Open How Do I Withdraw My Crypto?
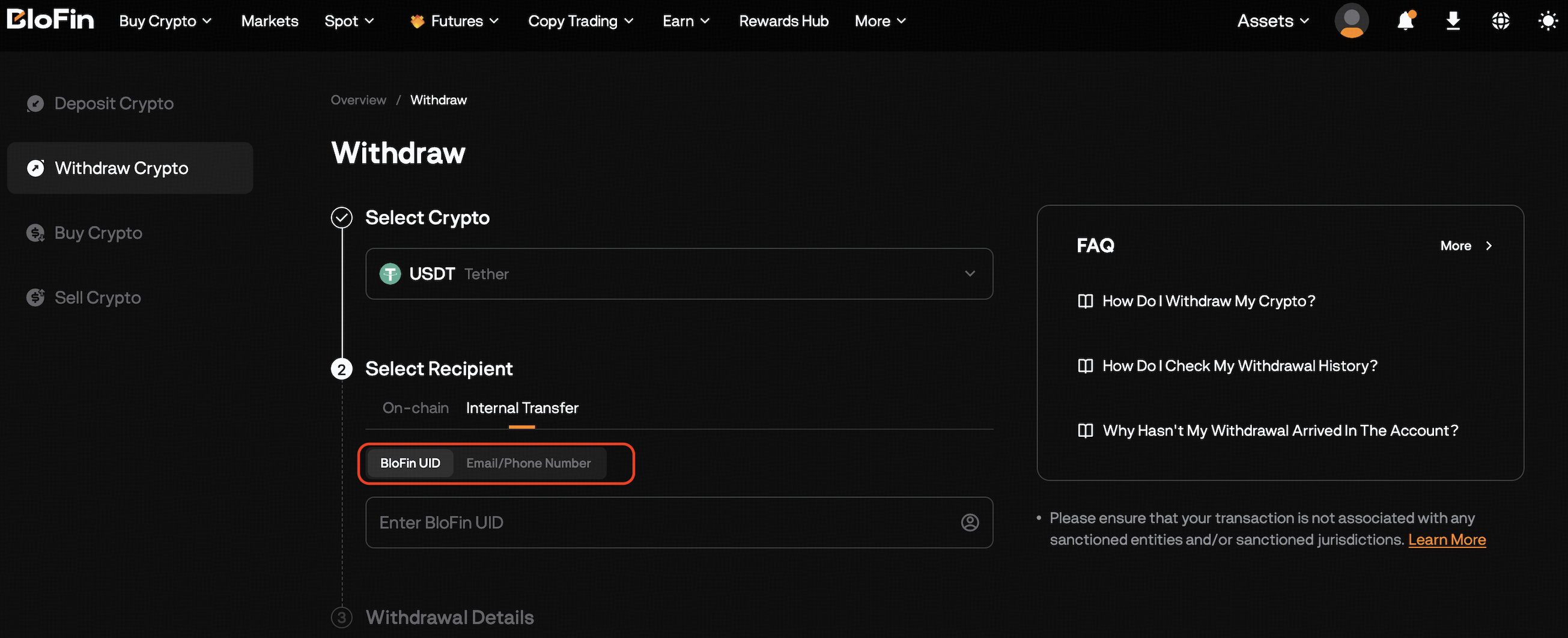The height and width of the screenshot is (638, 1568). point(1209,302)
